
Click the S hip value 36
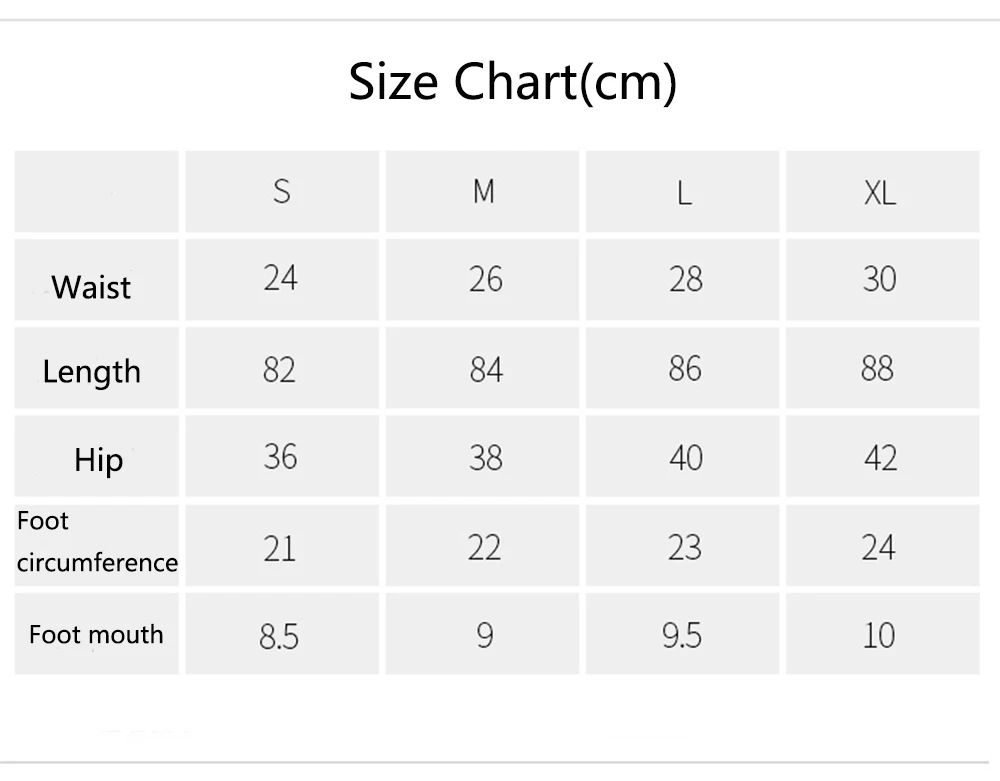(x=281, y=457)
